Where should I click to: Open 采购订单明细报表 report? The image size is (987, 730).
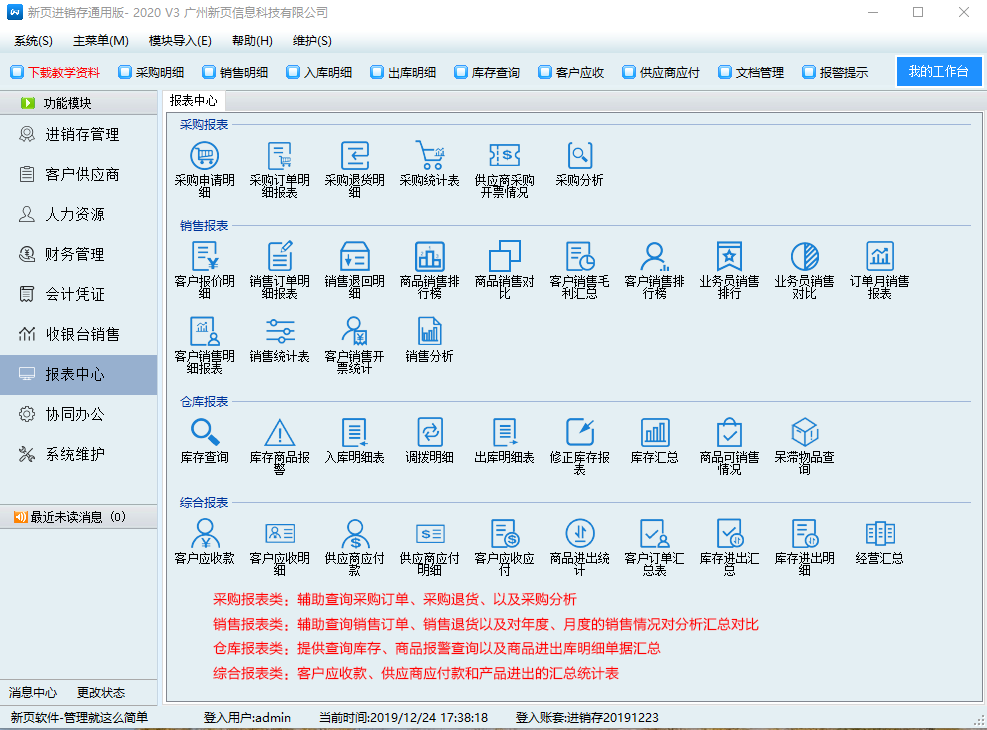click(x=279, y=155)
